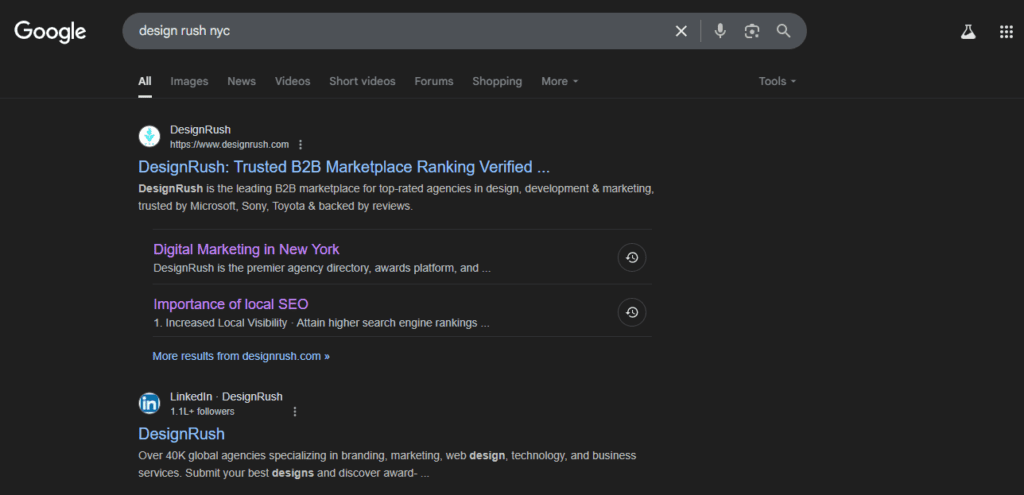Image resolution: width=1024 pixels, height=495 pixels.
Task: Click the DesignRush site favicon
Action: click(x=150, y=136)
